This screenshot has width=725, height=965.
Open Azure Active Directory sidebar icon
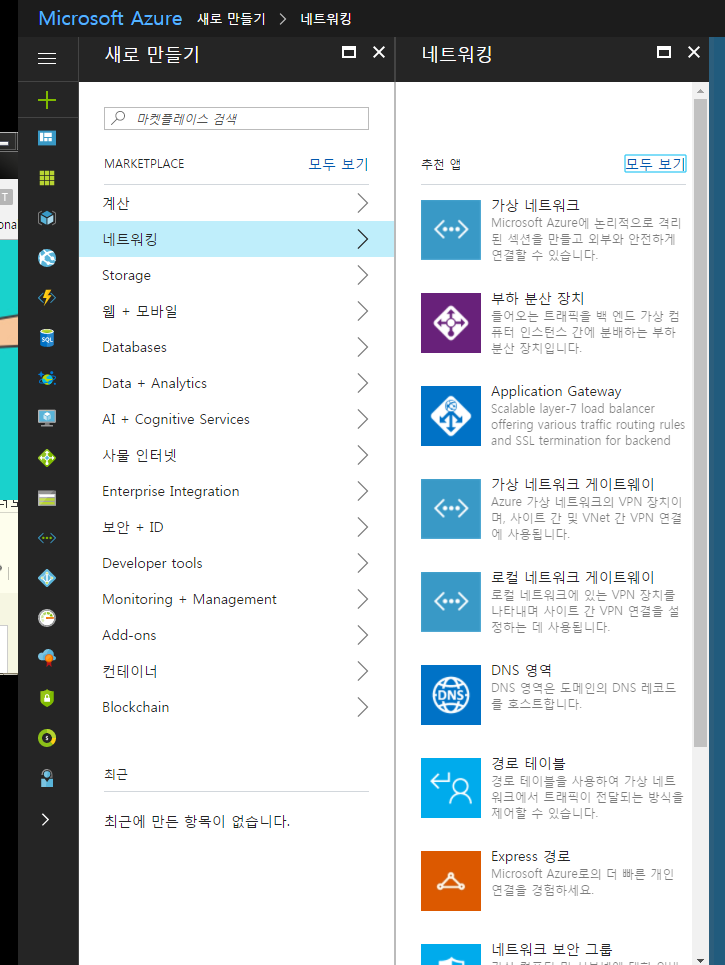click(x=47, y=578)
